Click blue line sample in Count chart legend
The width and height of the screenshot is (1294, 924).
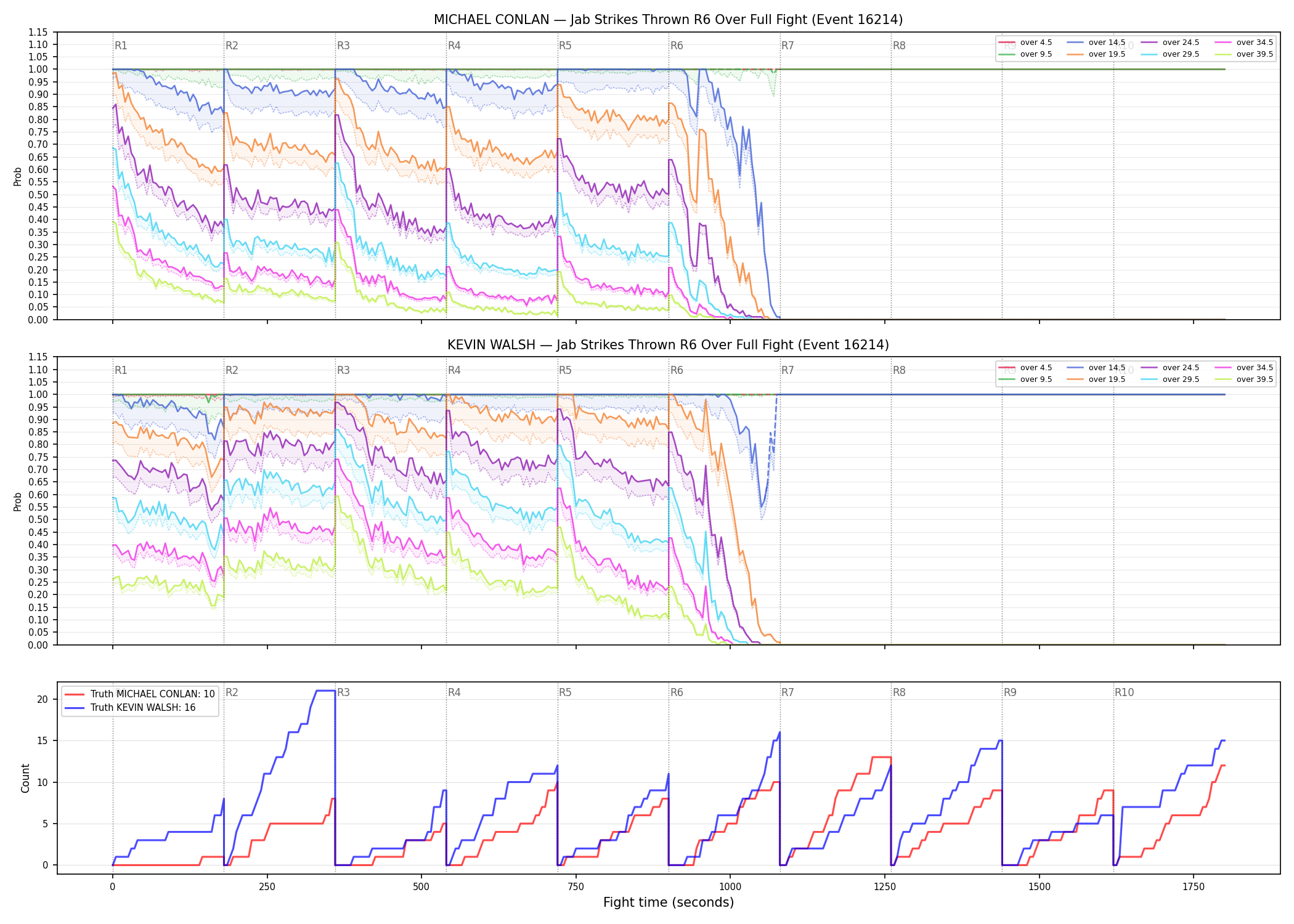pos(75,708)
